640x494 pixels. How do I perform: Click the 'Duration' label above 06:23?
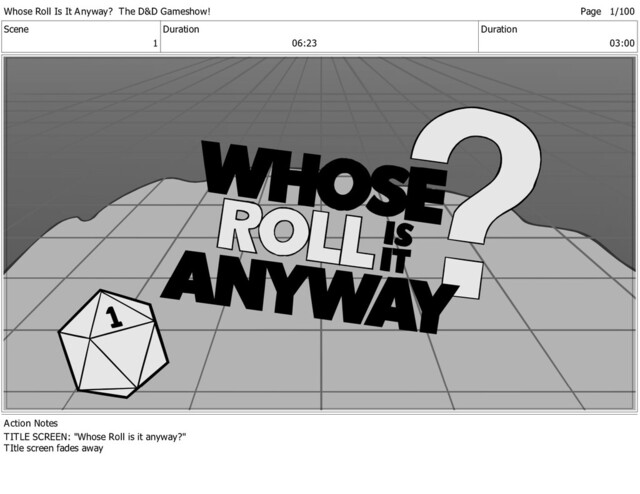(181, 29)
